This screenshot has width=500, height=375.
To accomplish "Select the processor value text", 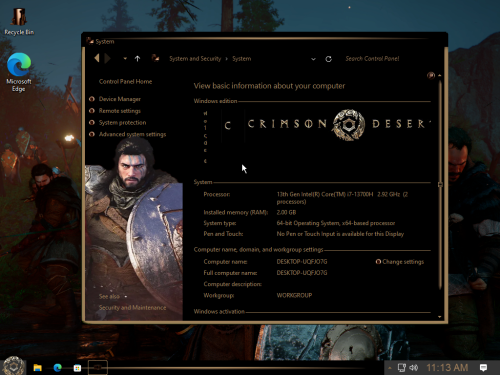I will [342, 198].
